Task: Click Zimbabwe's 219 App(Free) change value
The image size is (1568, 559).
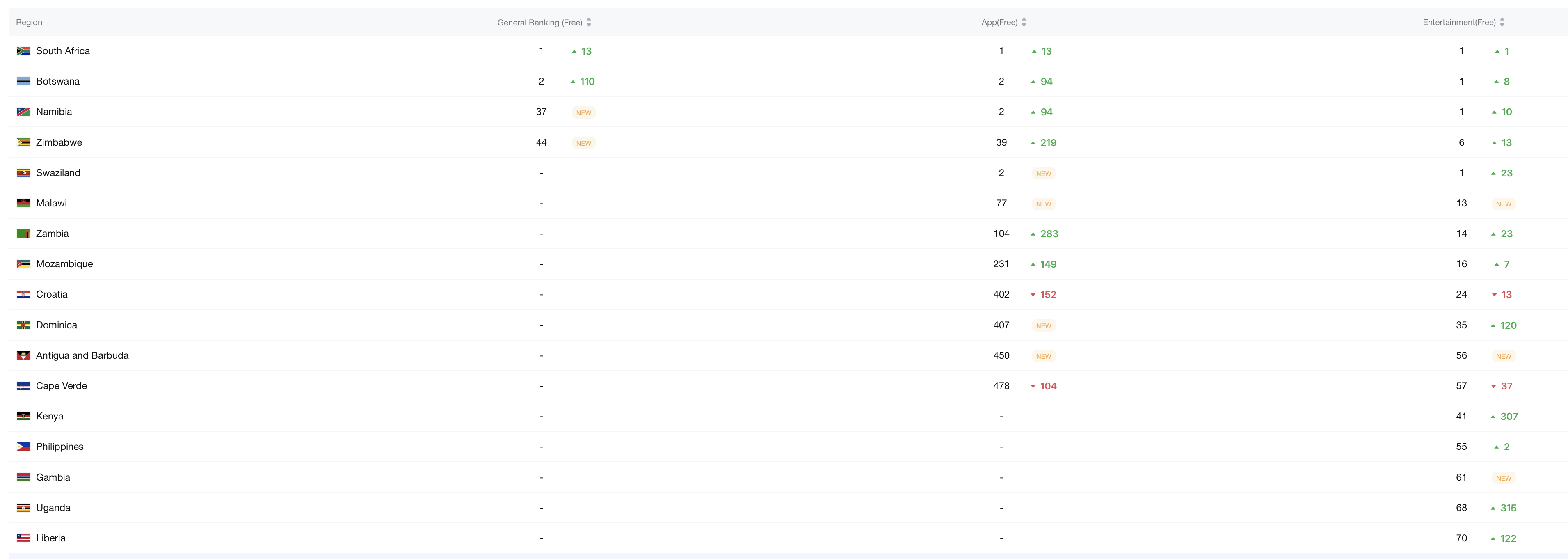Action: (x=1048, y=142)
